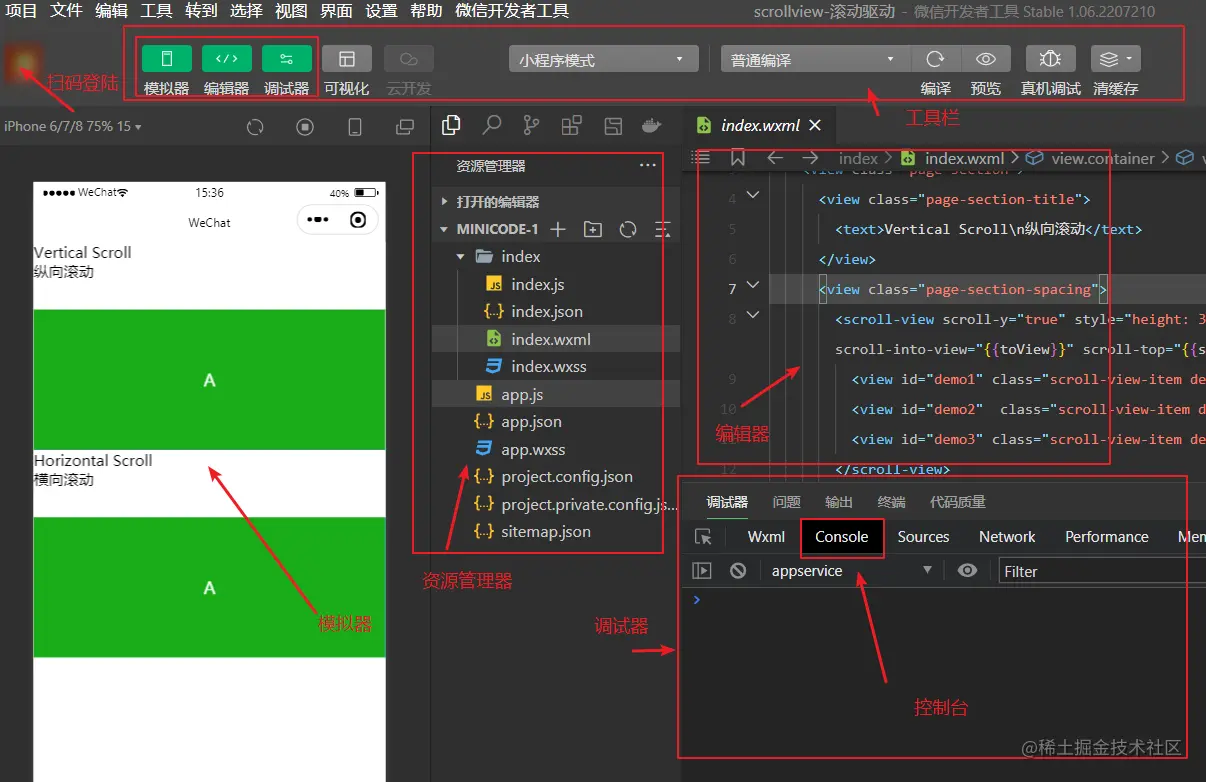Switch to the 代码质量 code quality tab
1206x782 pixels.
(x=958, y=502)
